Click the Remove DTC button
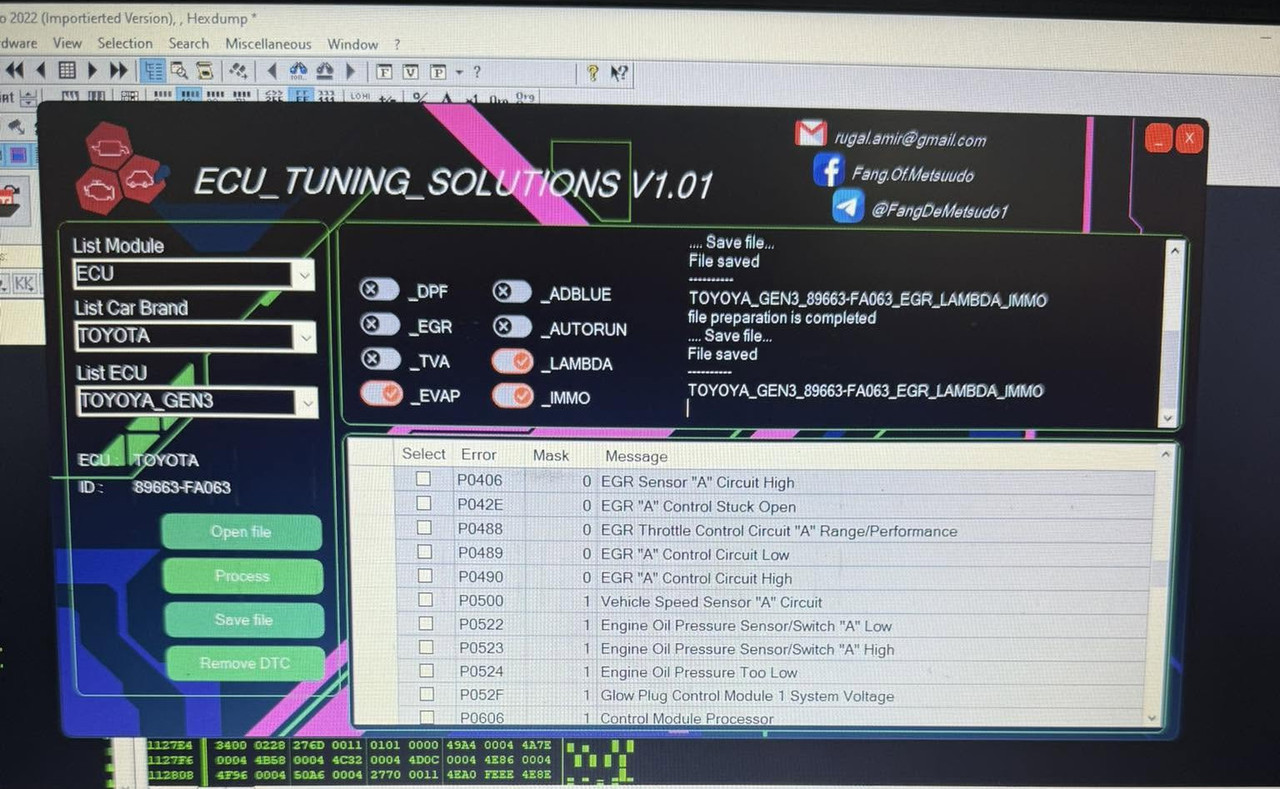The image size is (1280, 789). pyautogui.click(x=245, y=663)
